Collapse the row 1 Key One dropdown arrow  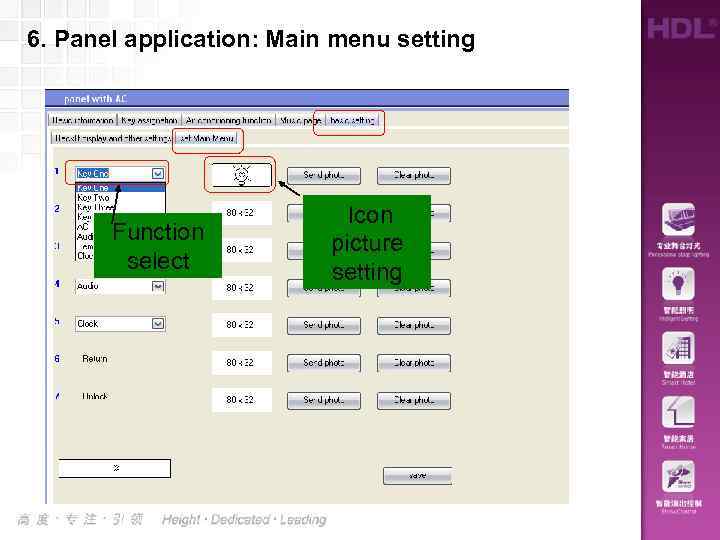[x=158, y=174]
